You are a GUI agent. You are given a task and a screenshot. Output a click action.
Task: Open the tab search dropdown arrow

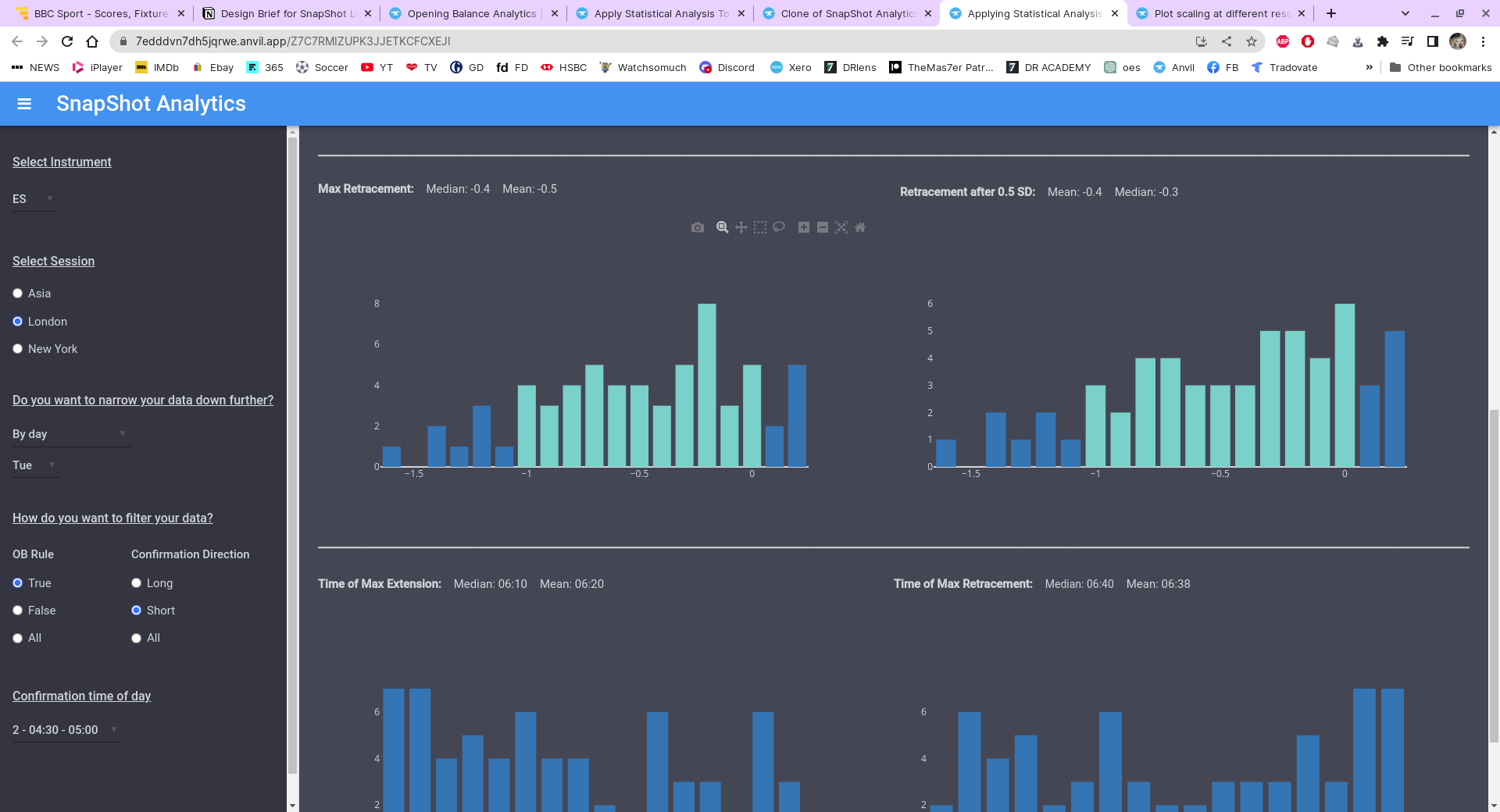click(1405, 13)
